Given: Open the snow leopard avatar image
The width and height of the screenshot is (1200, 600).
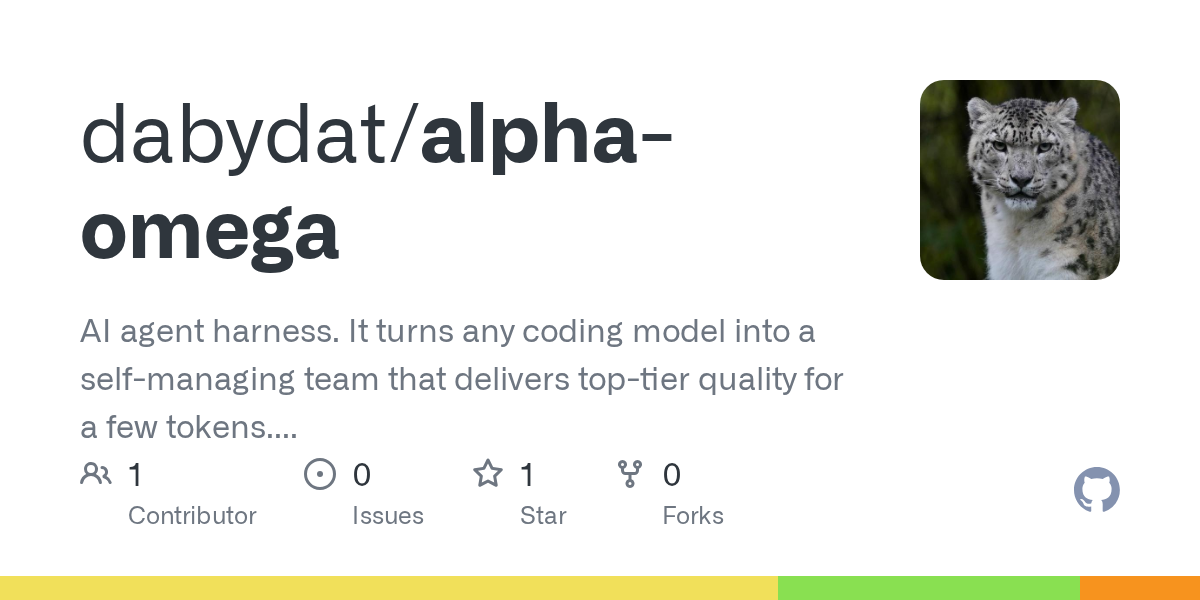Looking at the screenshot, I should coord(1020,180).
